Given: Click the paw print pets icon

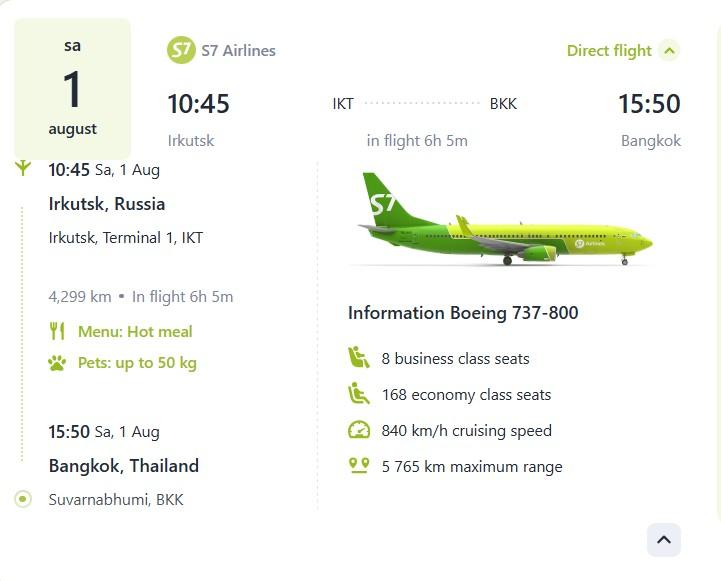Looking at the screenshot, I should point(57,363).
